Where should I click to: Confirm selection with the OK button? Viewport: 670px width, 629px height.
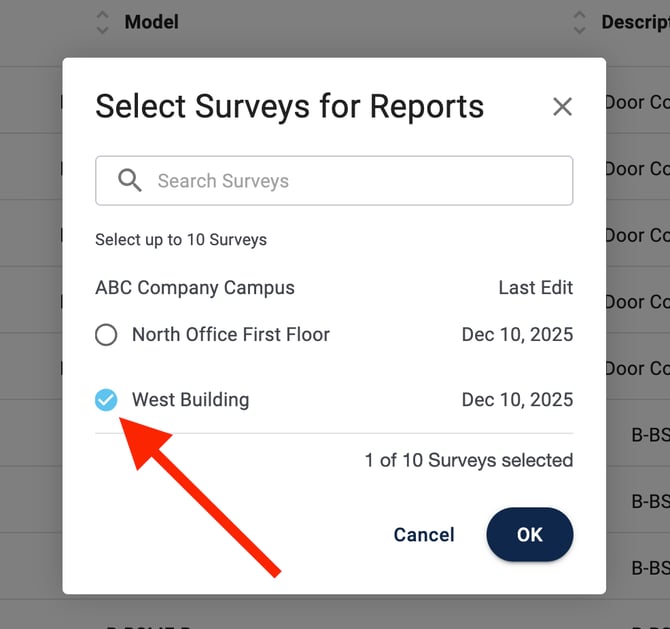coord(529,535)
